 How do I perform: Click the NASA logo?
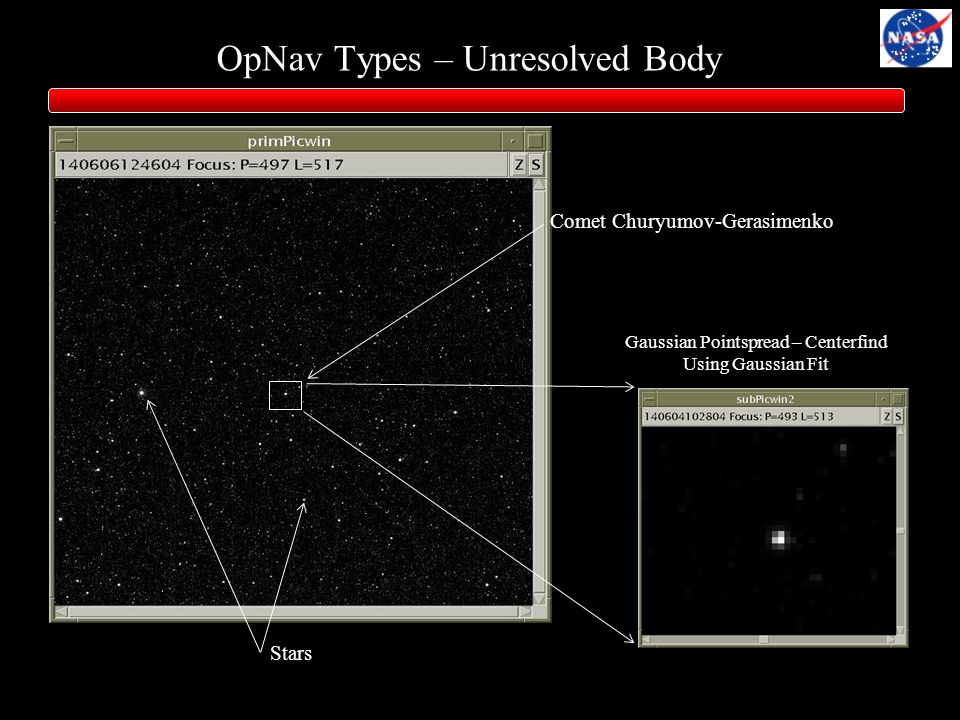(x=915, y=38)
